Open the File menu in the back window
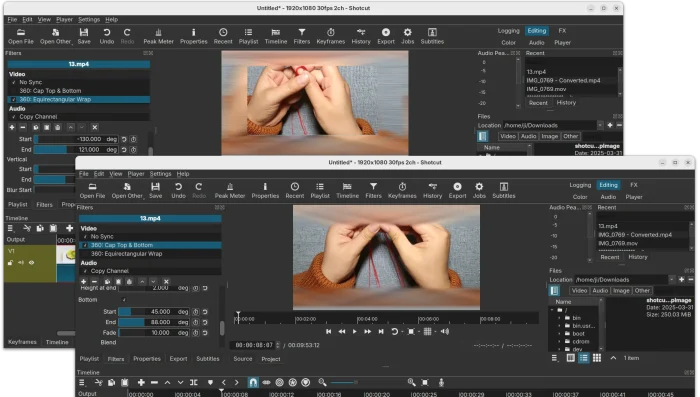This screenshot has width=700, height=397. 12,20
